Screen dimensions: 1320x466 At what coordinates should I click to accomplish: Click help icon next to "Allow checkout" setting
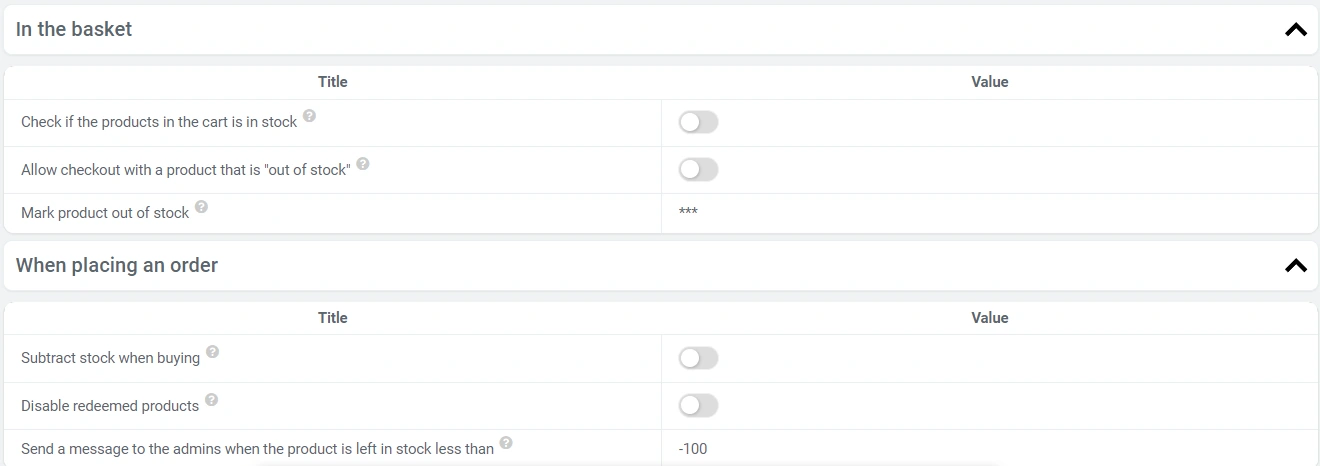coord(363,163)
